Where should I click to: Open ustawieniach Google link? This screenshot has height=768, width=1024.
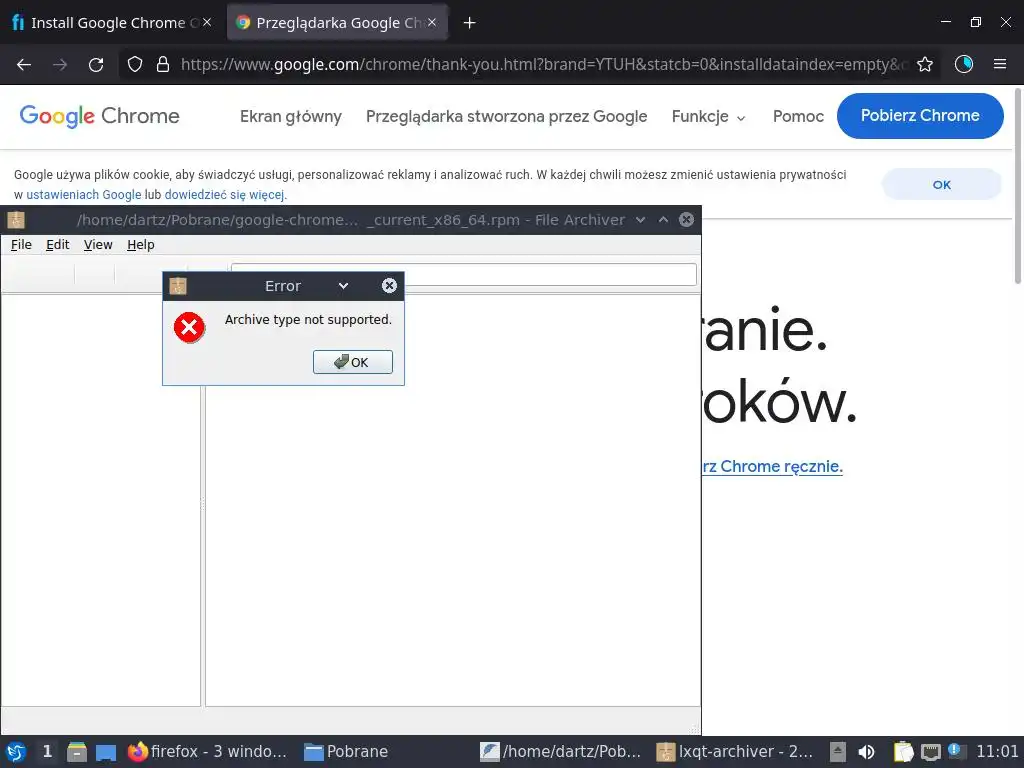pyautogui.click(x=84, y=195)
